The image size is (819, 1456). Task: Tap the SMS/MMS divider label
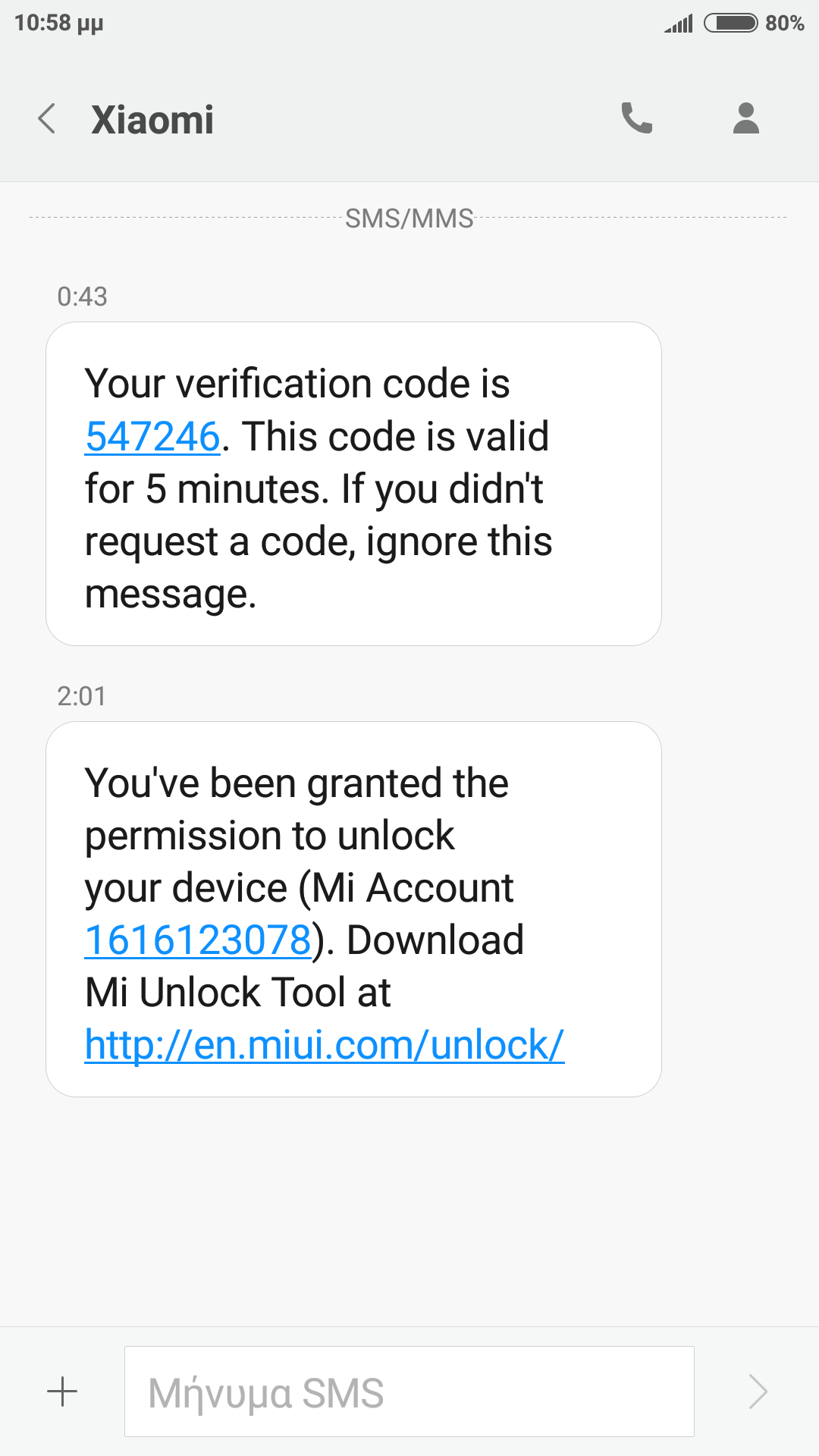(x=409, y=218)
